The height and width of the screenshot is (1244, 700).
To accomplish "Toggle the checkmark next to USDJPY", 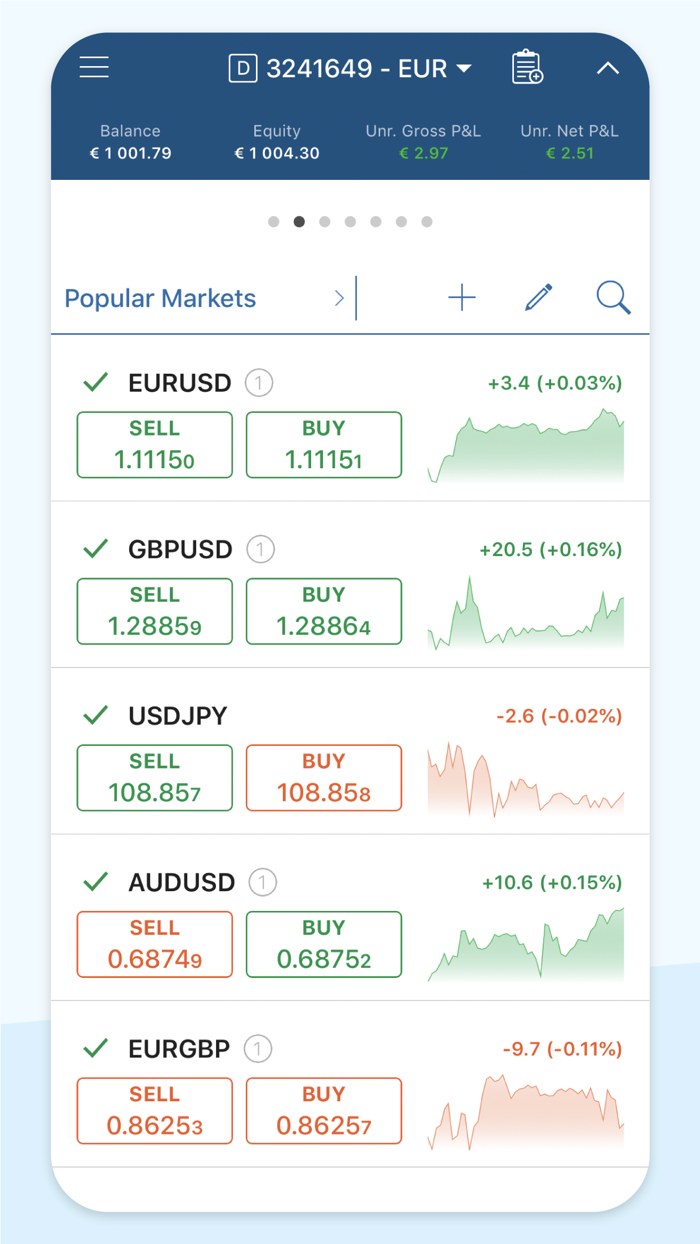I will (96, 714).
